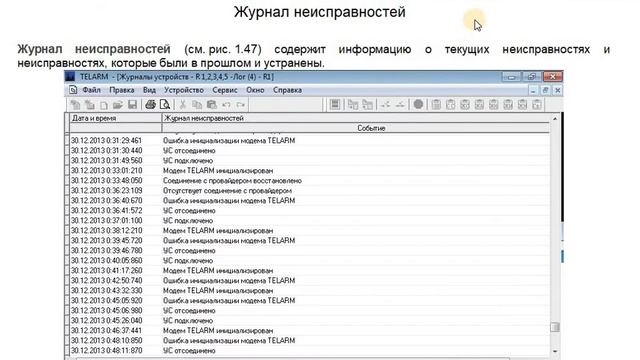Screen dimensions: 640x360
Task: Click the Cut scissors icon
Action: pyautogui.click(x=183, y=105)
